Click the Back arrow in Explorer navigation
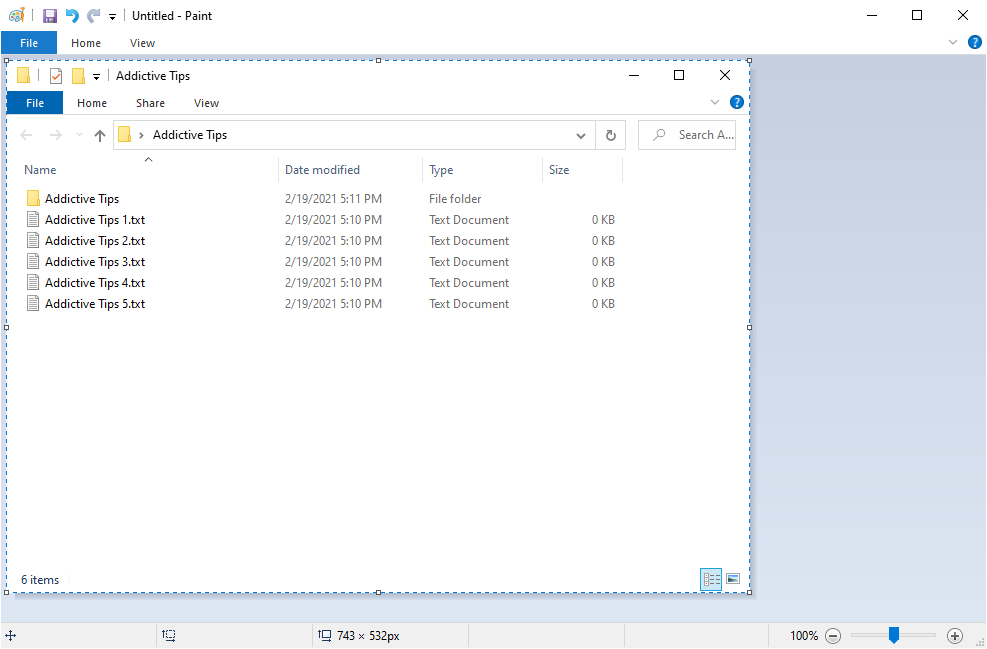987x649 pixels. click(26, 135)
